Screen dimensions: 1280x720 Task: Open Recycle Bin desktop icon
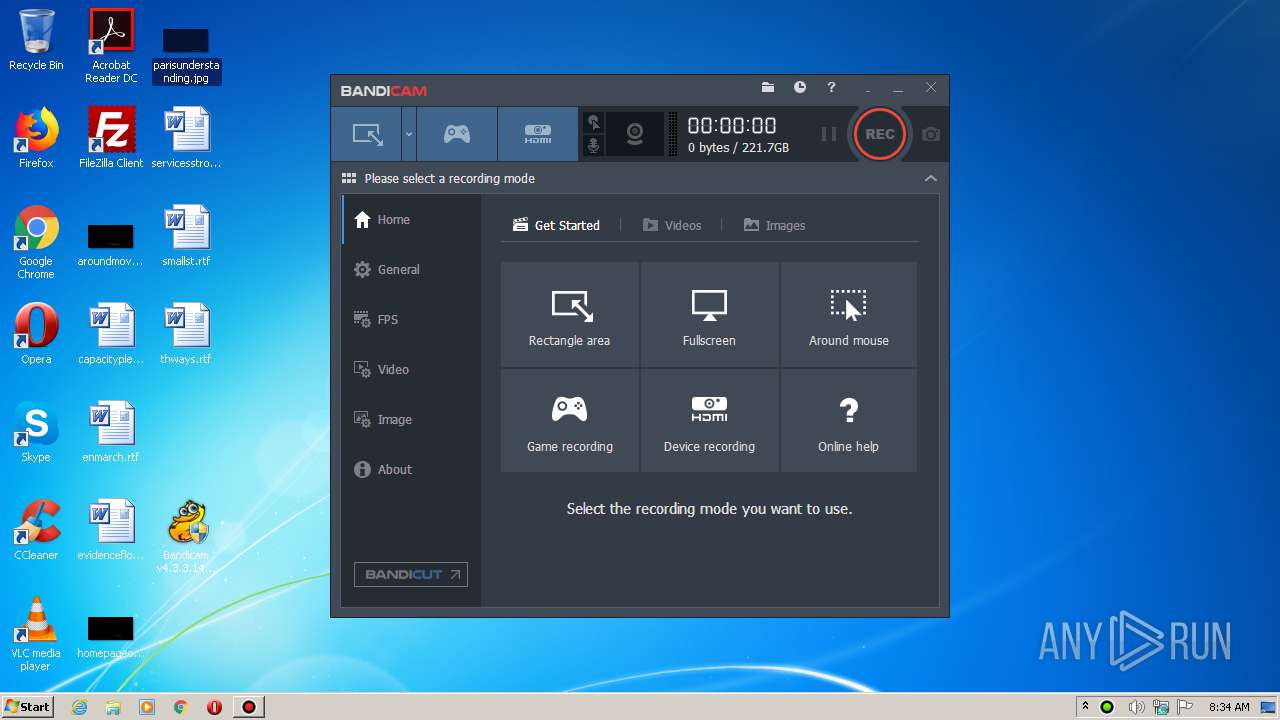click(36, 40)
